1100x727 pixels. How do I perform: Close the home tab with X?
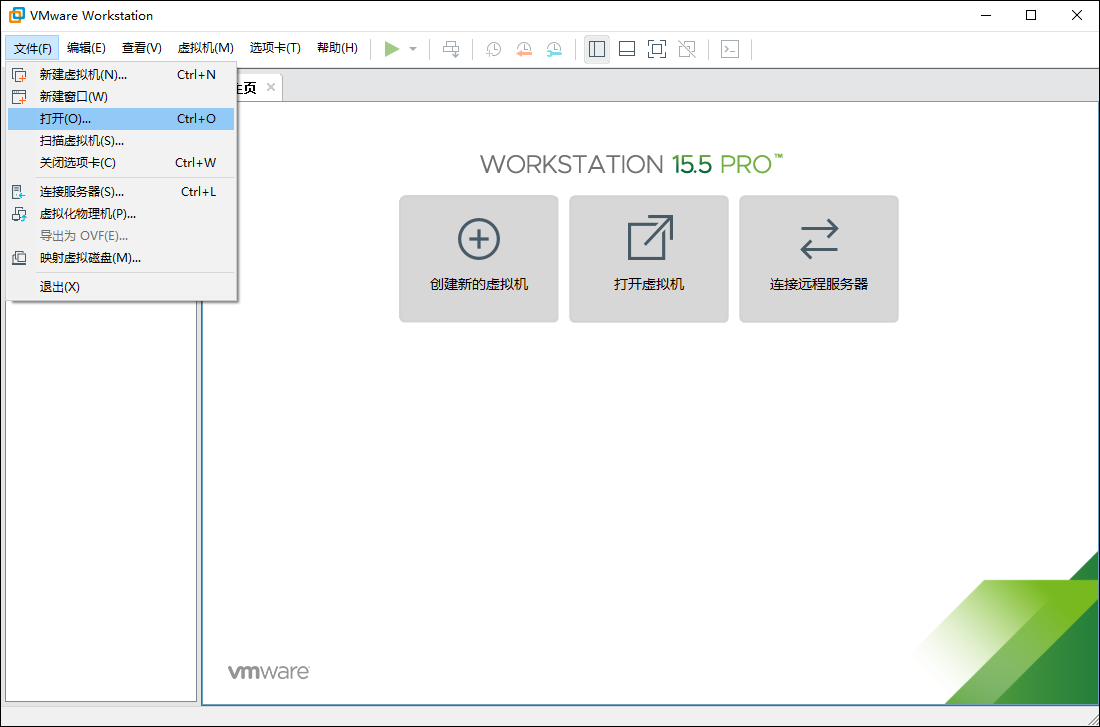pyautogui.click(x=271, y=88)
